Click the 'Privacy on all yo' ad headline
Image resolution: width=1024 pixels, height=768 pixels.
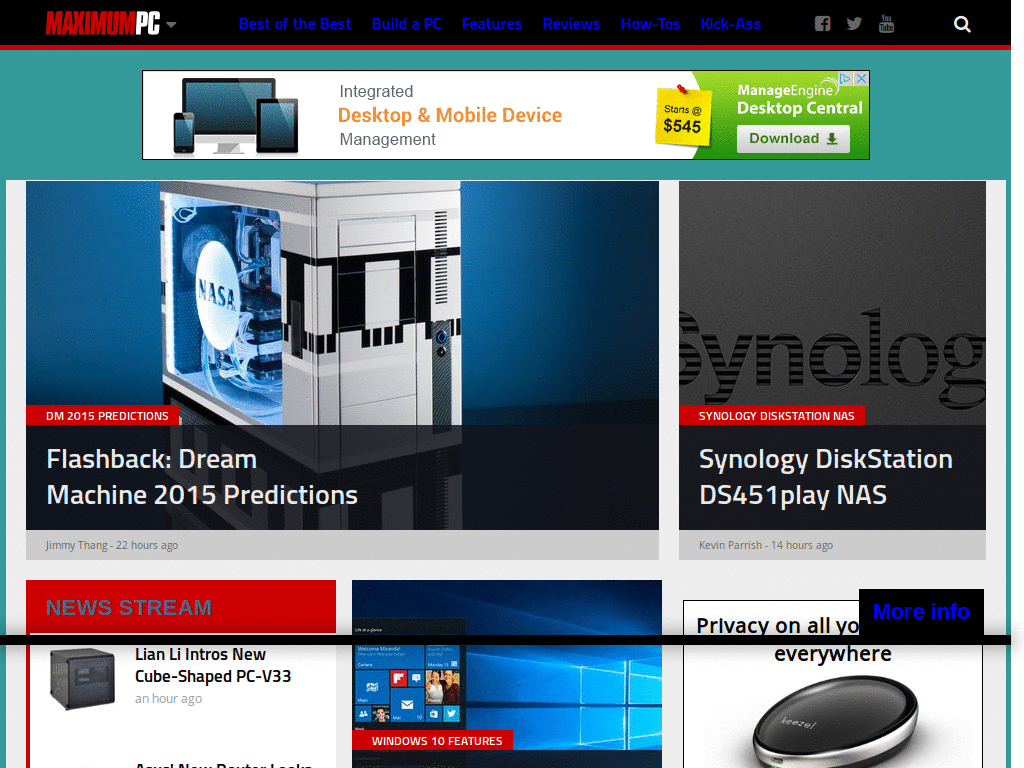(778, 626)
